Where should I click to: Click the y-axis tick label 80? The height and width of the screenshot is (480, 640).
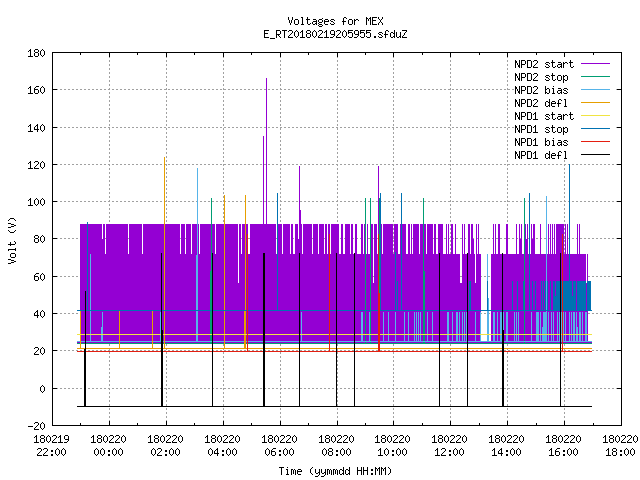[x=39, y=239]
